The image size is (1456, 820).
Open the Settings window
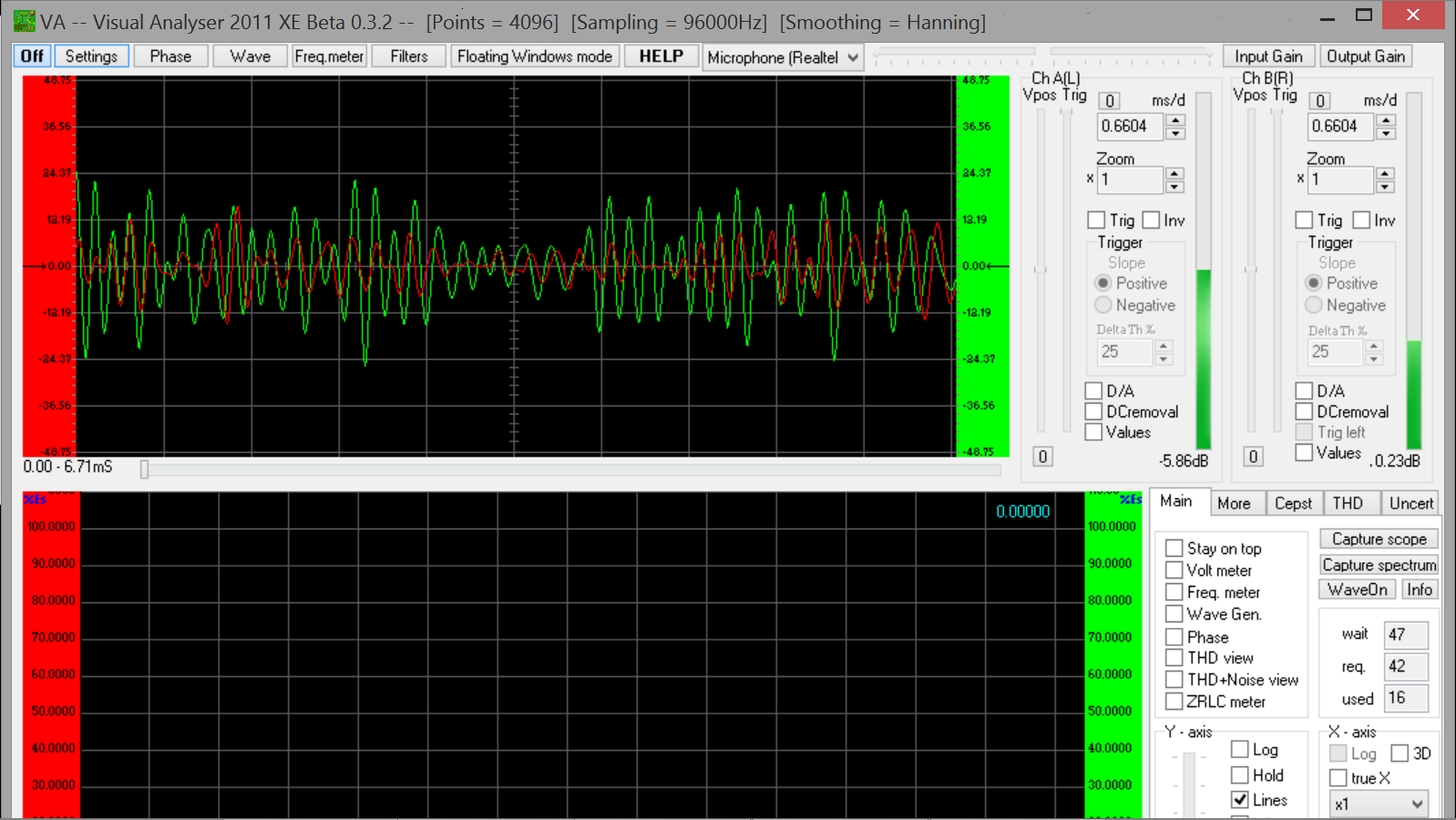(x=91, y=56)
